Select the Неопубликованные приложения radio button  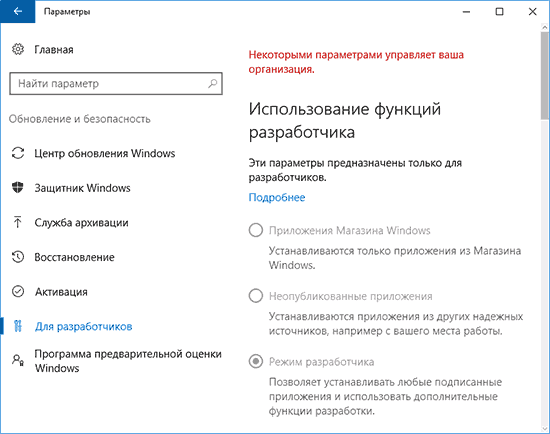256,296
